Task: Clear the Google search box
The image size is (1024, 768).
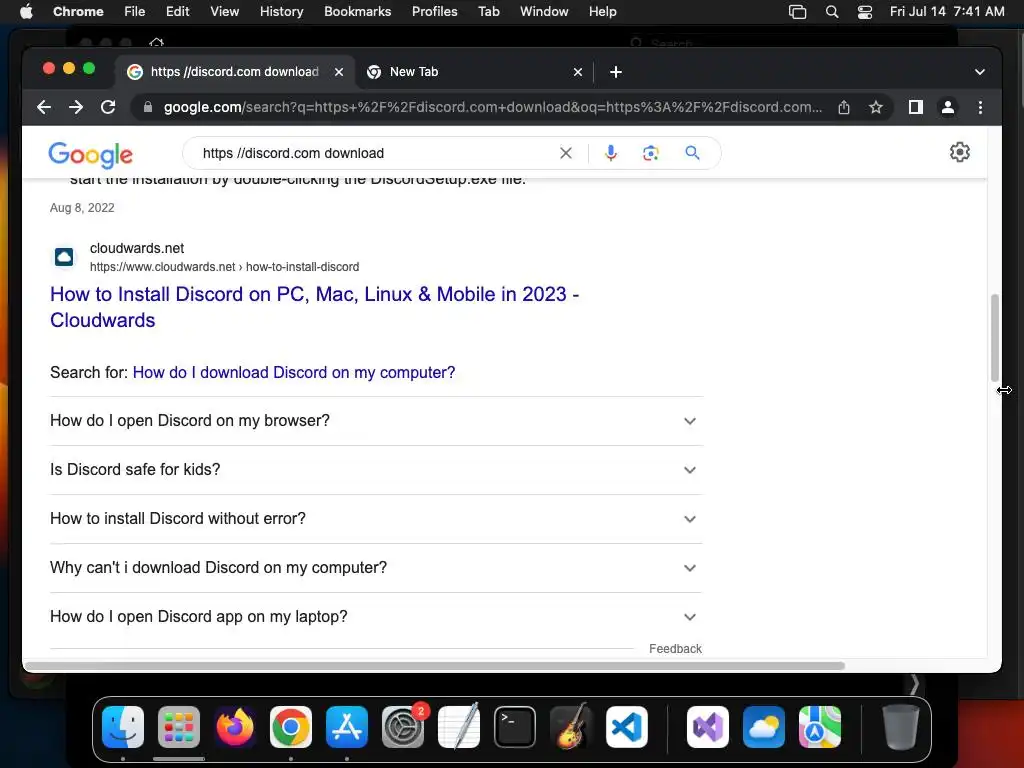Action: (566, 153)
